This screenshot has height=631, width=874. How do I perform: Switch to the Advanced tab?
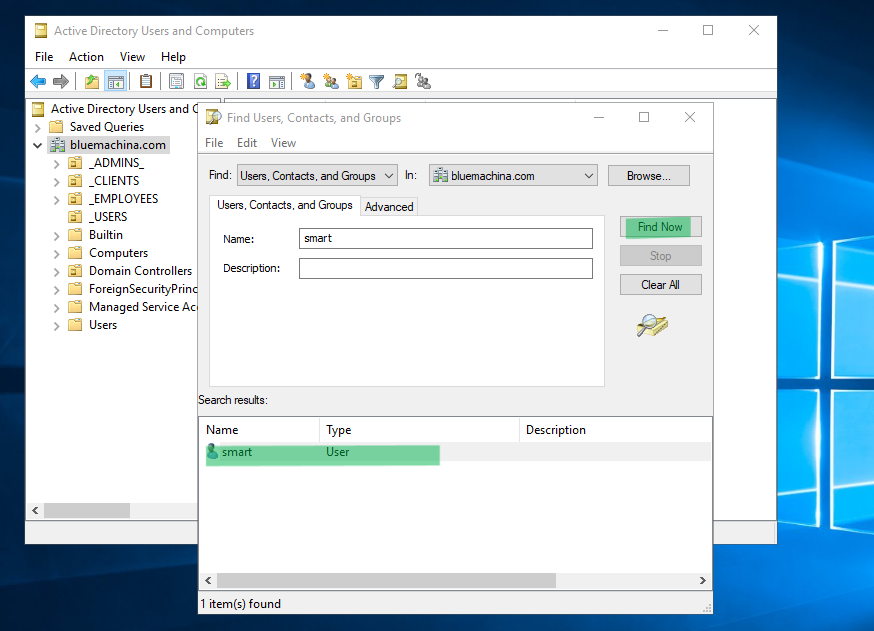click(389, 207)
